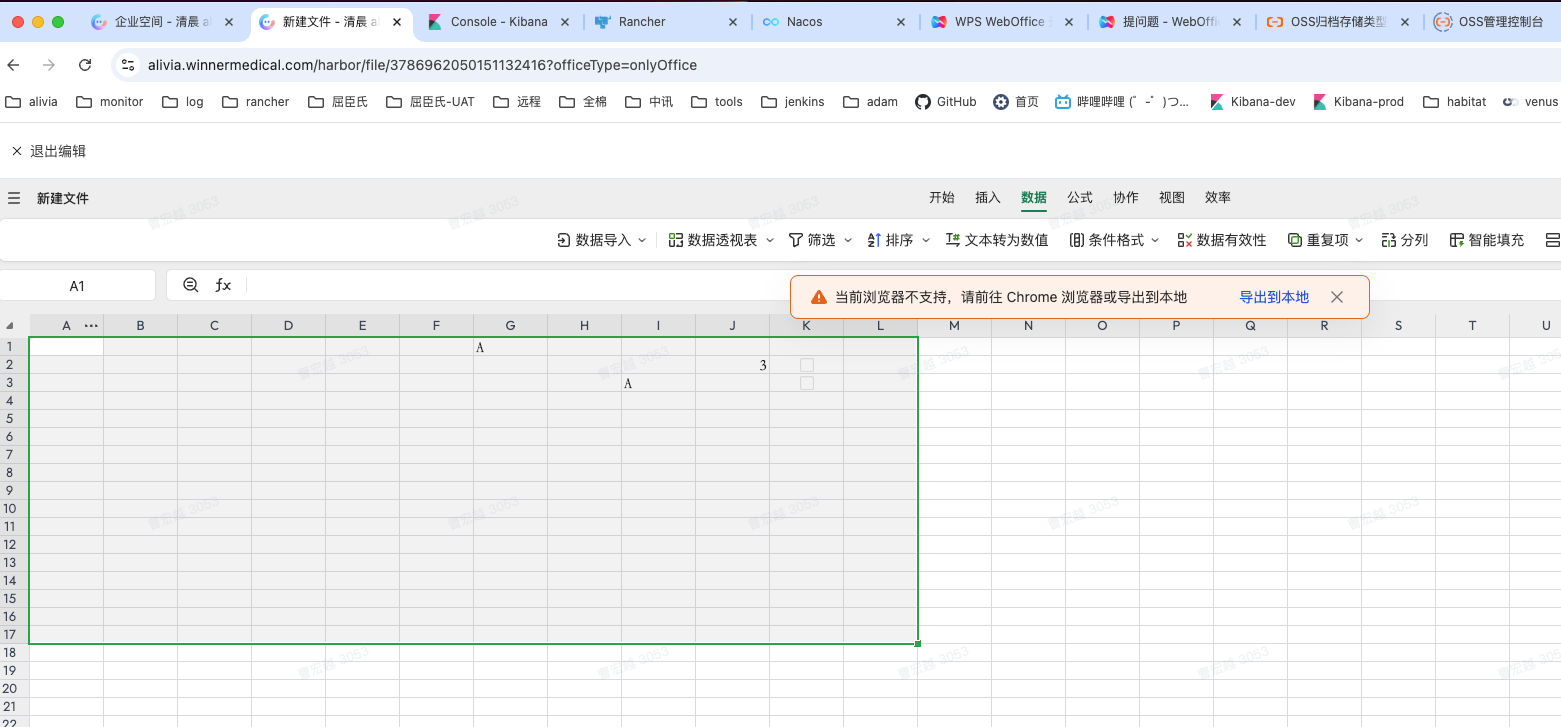Expand the 重复项 dropdown arrow
Image resolution: width=1561 pixels, height=727 pixels.
(x=1360, y=240)
